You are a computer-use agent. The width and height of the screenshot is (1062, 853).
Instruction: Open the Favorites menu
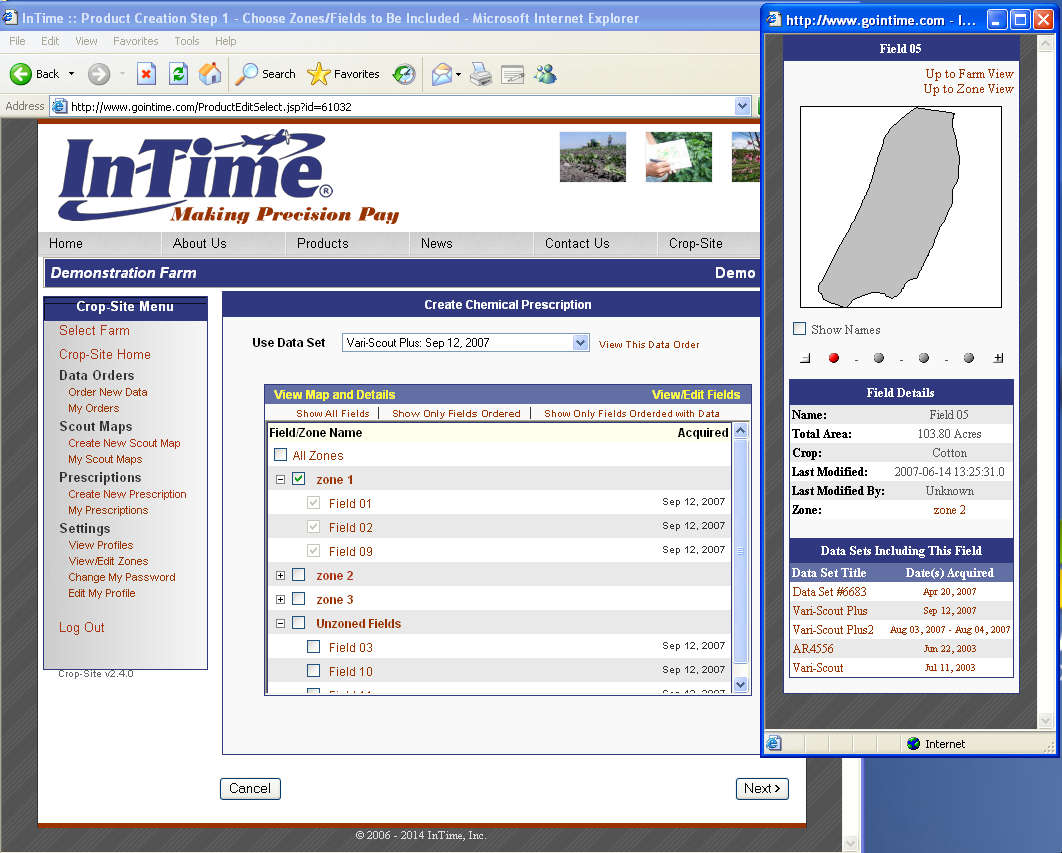pyautogui.click(x=135, y=41)
